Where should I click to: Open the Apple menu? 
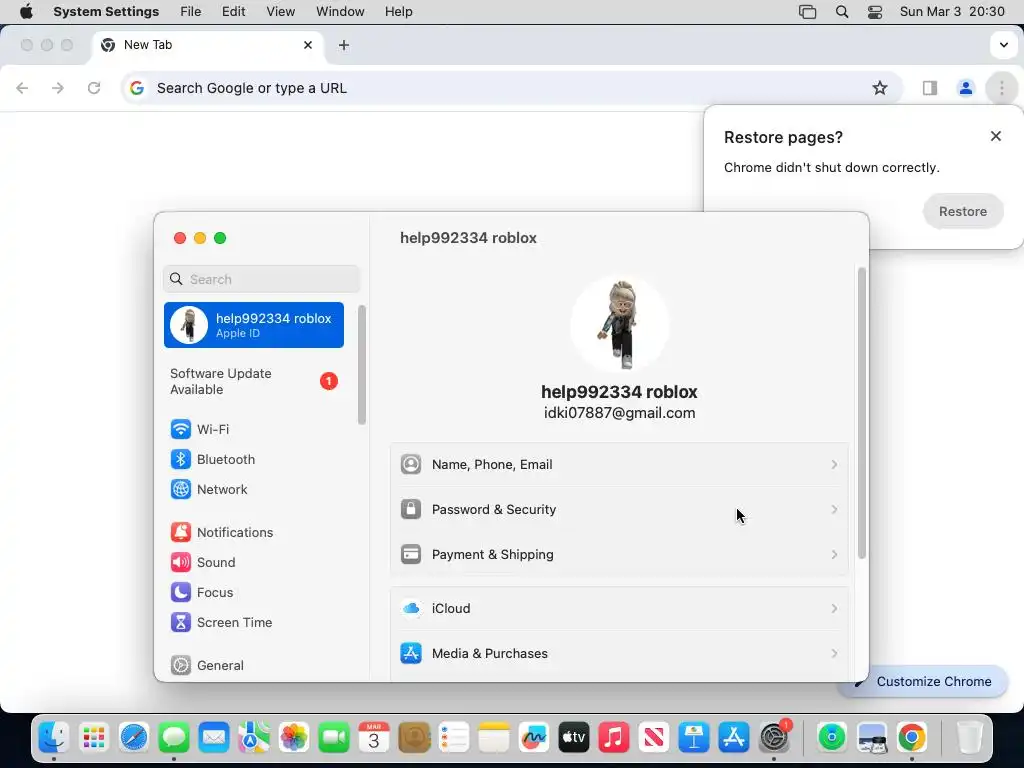26,12
